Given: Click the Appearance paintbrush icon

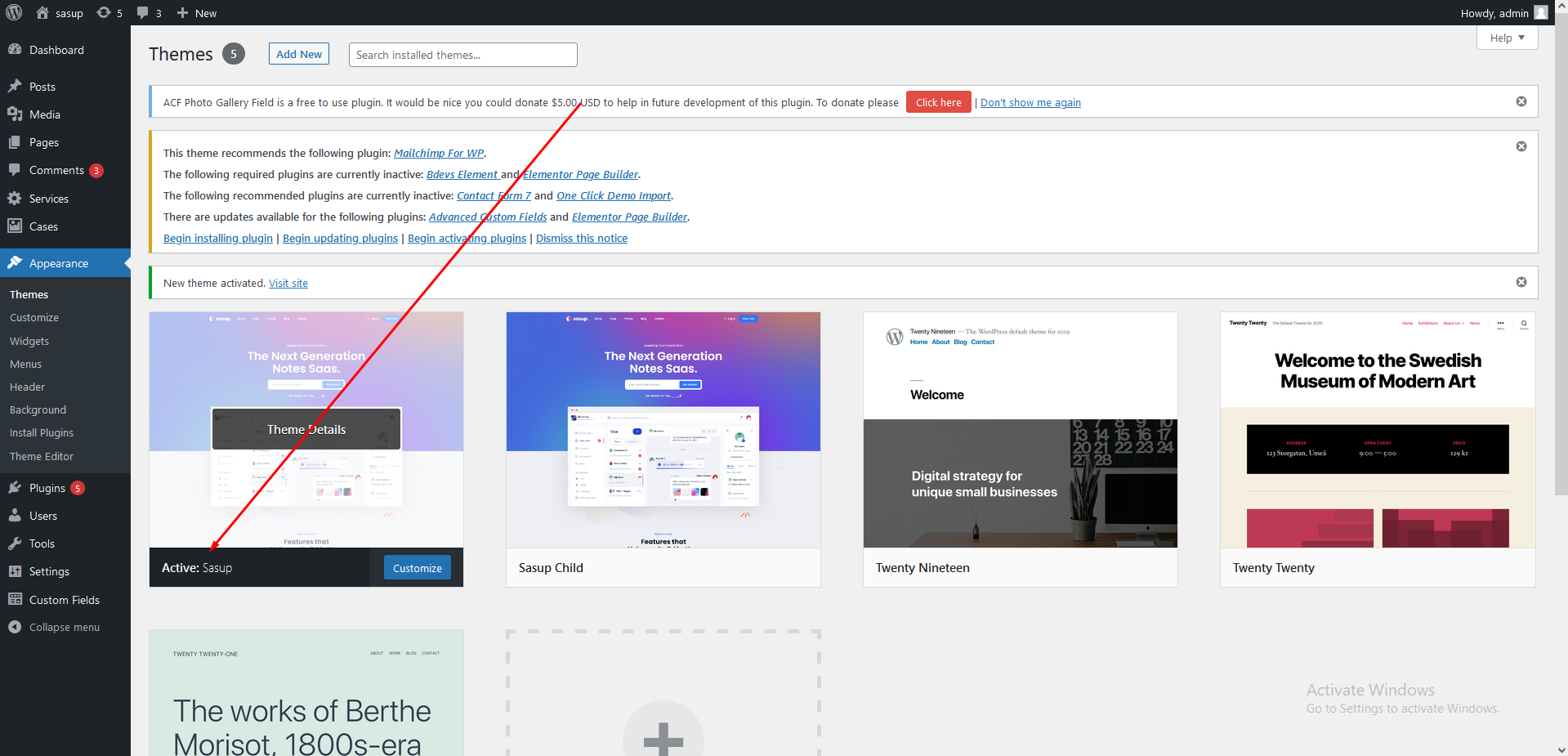Looking at the screenshot, I should pos(15,262).
